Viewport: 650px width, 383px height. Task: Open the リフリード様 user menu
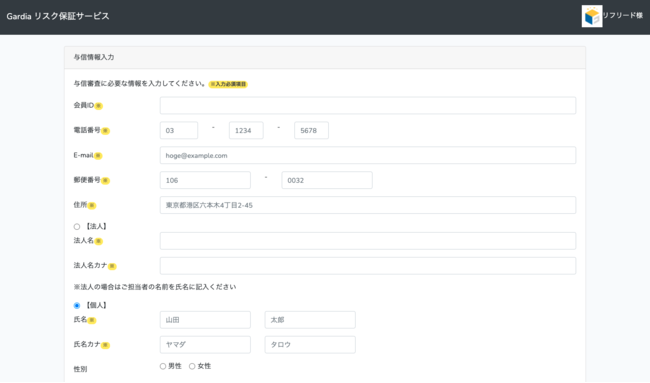click(623, 16)
